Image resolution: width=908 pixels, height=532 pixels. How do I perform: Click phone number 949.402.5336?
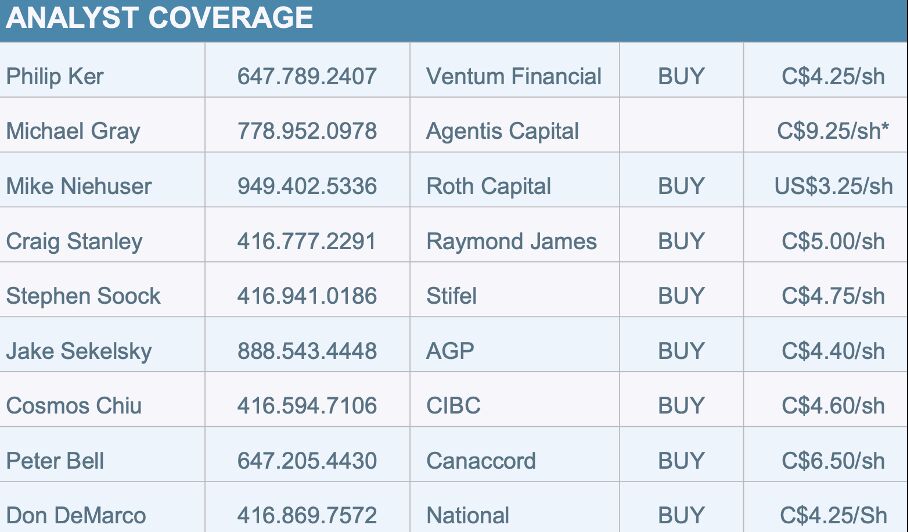[307, 186]
